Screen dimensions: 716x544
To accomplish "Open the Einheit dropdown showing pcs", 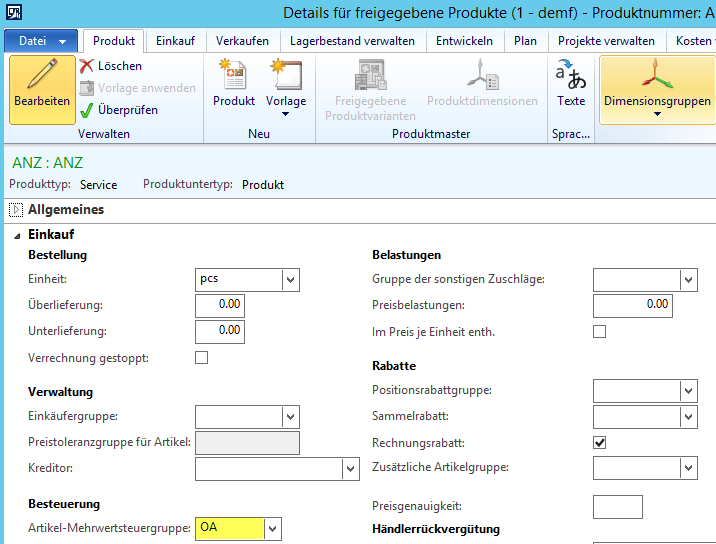I will pyautogui.click(x=290, y=280).
